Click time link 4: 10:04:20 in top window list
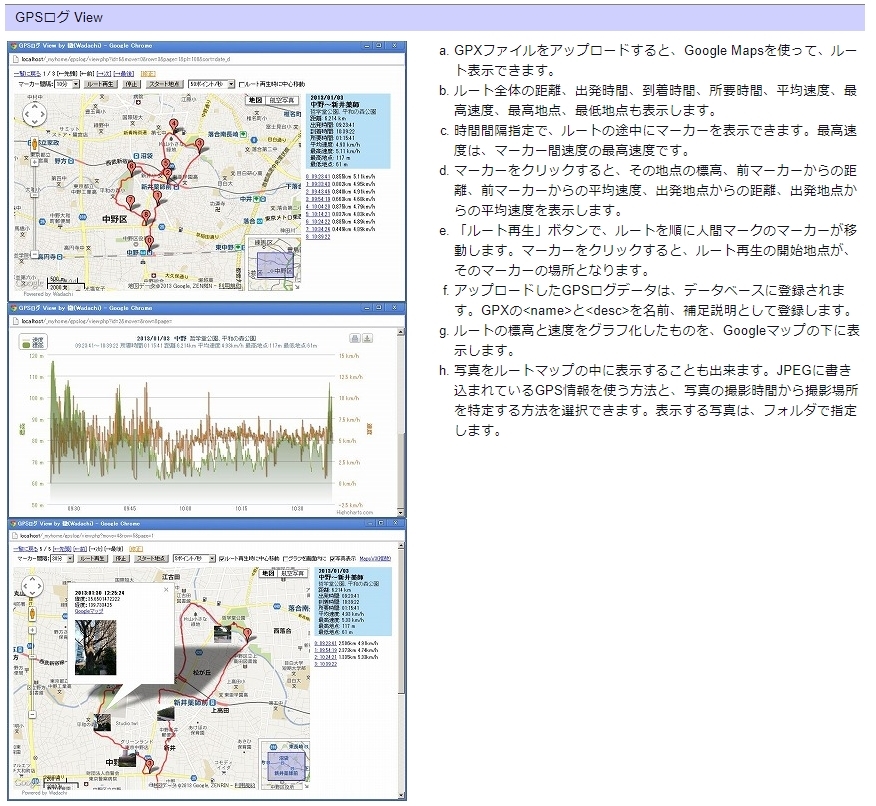The height and width of the screenshot is (806, 876). 318,207
